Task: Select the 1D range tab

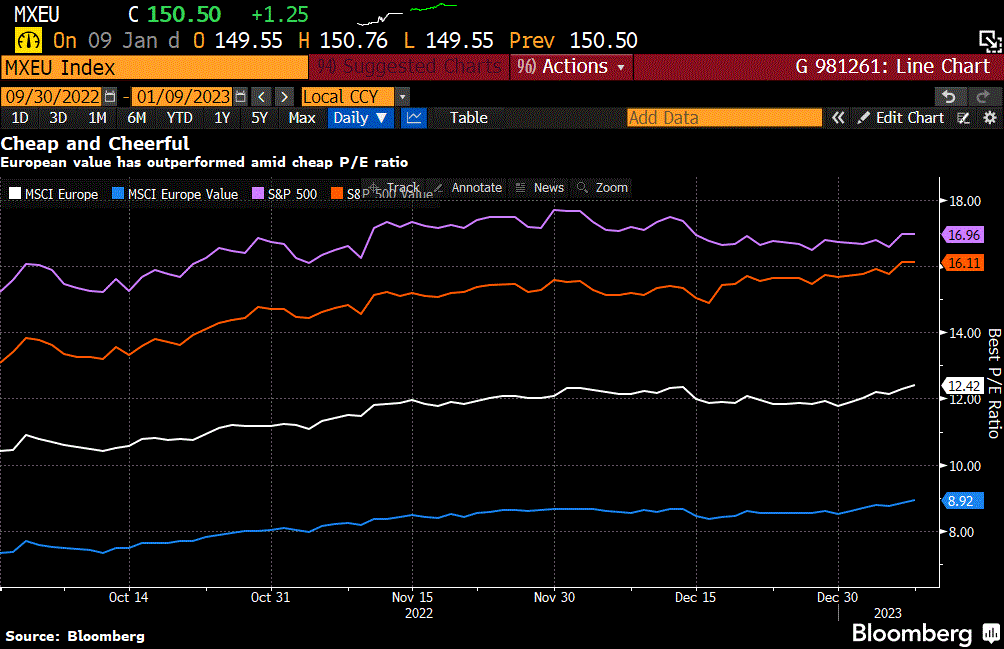Action: point(20,118)
